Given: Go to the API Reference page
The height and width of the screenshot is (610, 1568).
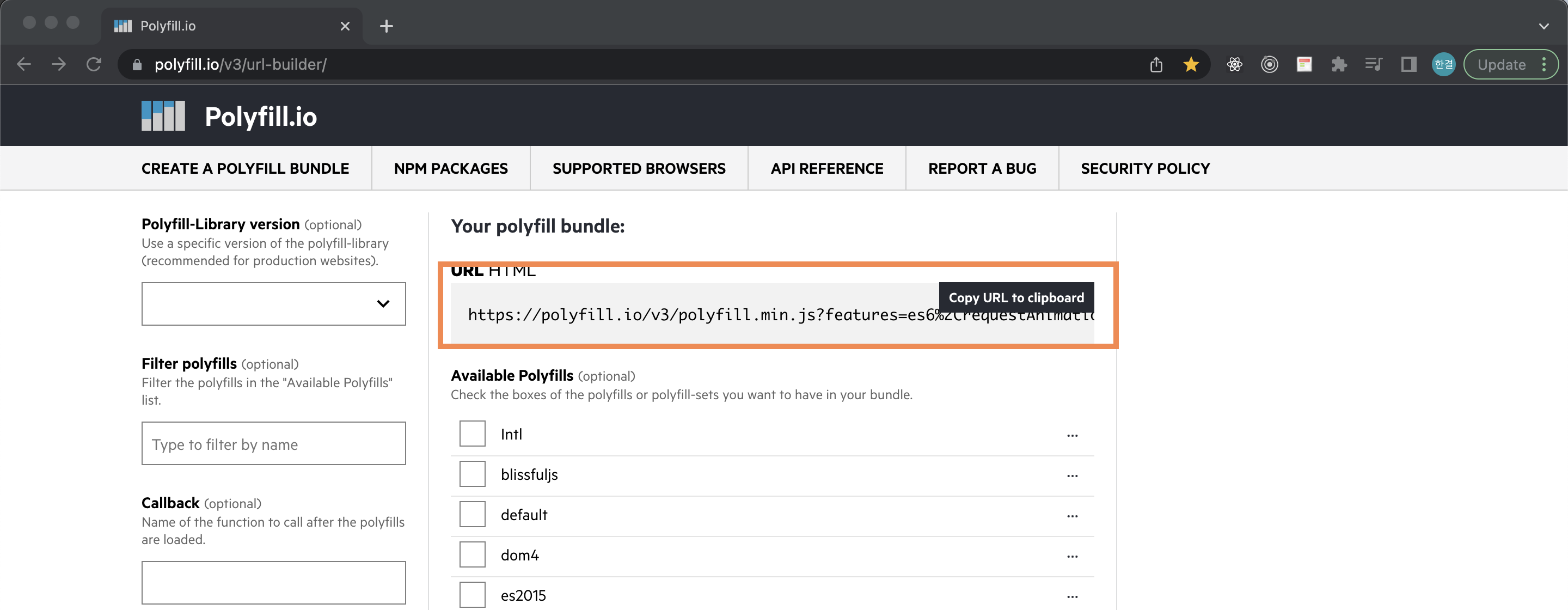Looking at the screenshot, I should coord(826,169).
